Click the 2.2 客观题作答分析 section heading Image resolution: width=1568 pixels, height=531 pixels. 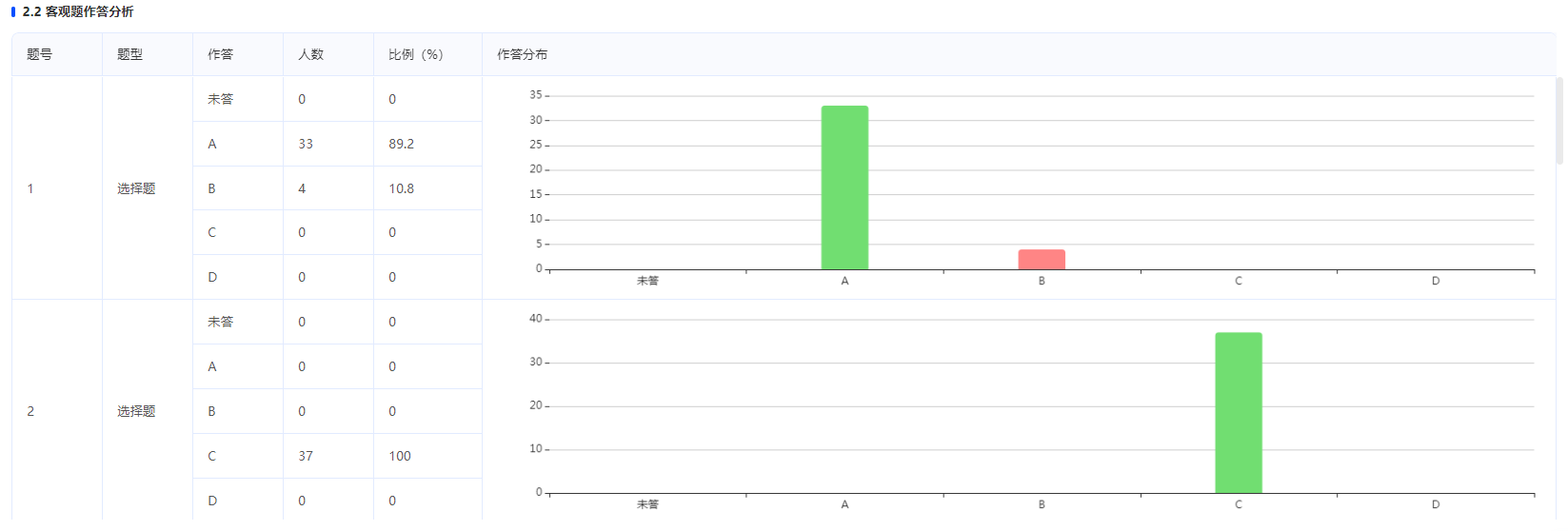78,11
